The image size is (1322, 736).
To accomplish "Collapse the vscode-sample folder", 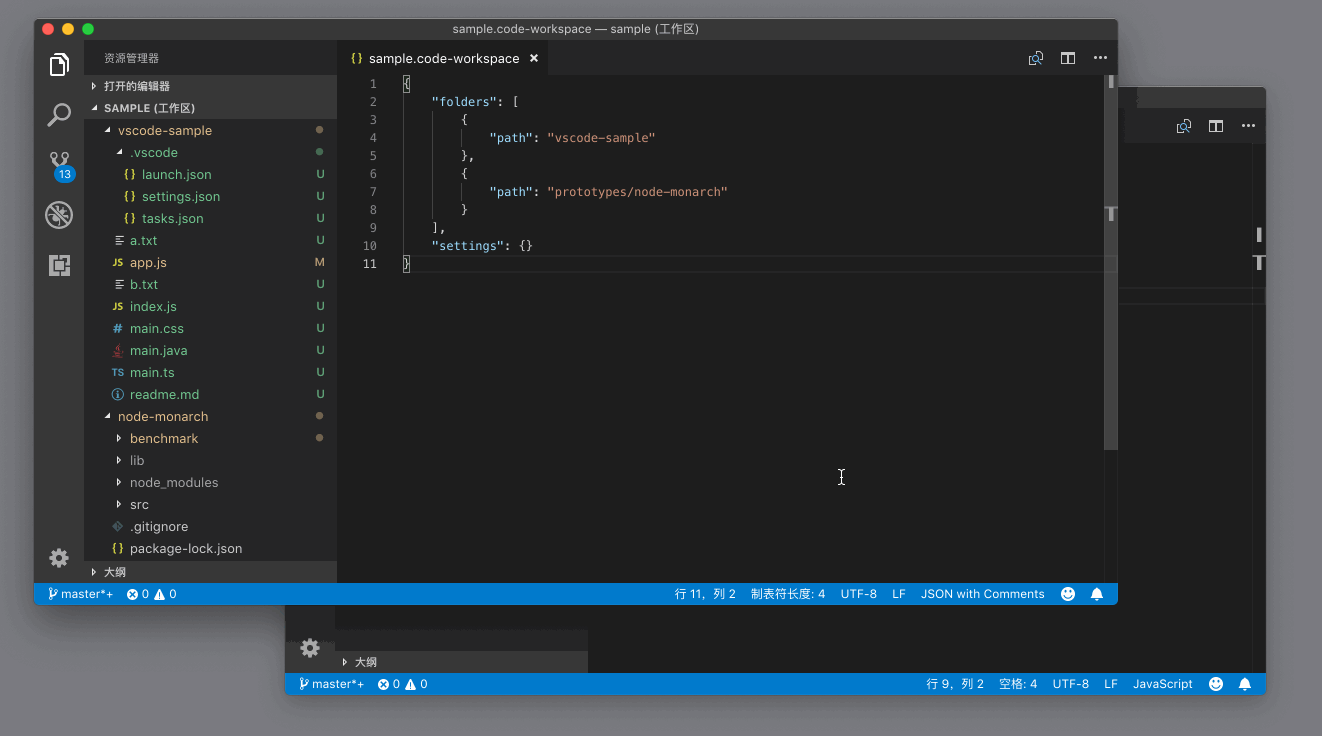I will click(x=164, y=131).
